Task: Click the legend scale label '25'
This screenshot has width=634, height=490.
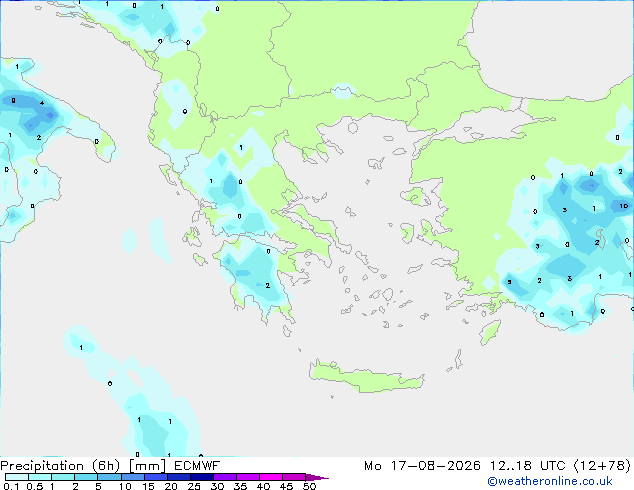Action: (x=194, y=486)
